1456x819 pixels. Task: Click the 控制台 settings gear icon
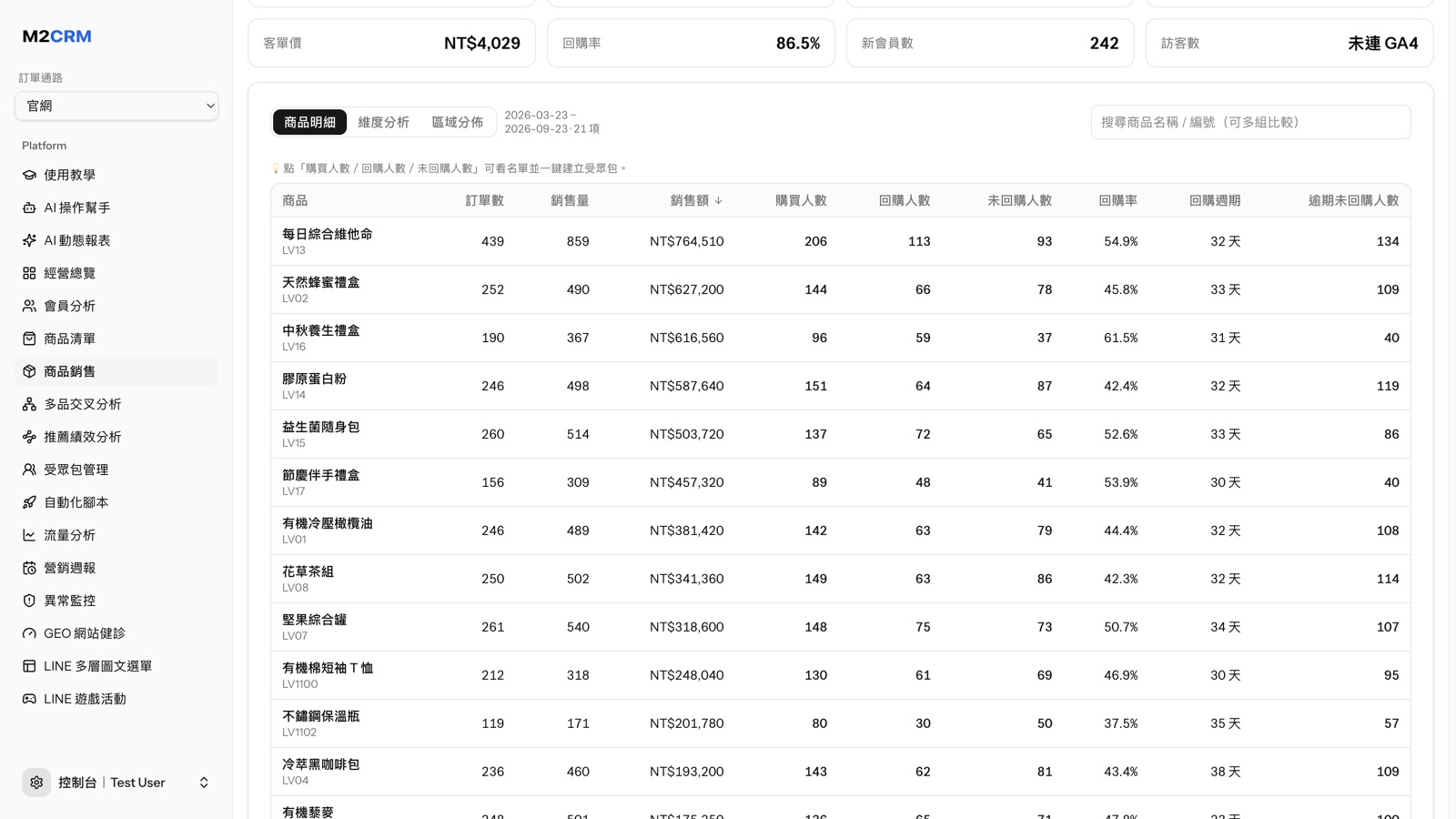coord(36,783)
